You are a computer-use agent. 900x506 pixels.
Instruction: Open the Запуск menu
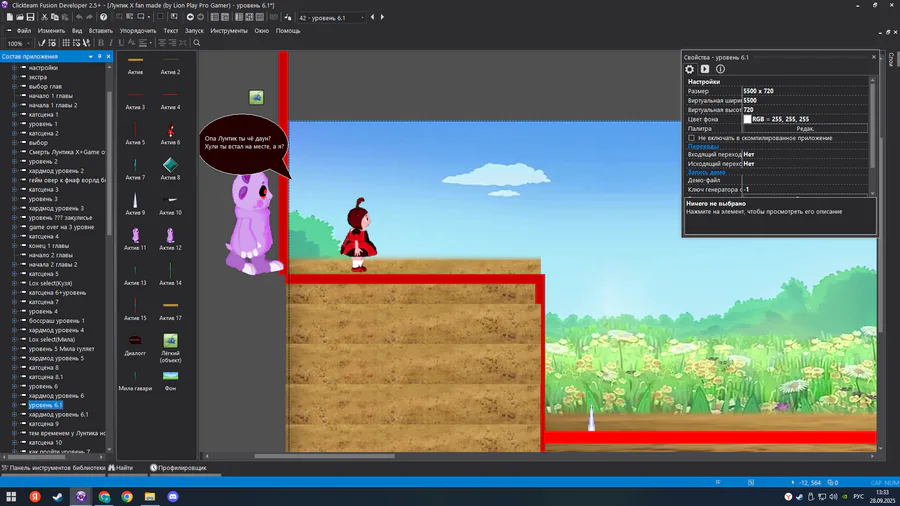(x=194, y=31)
